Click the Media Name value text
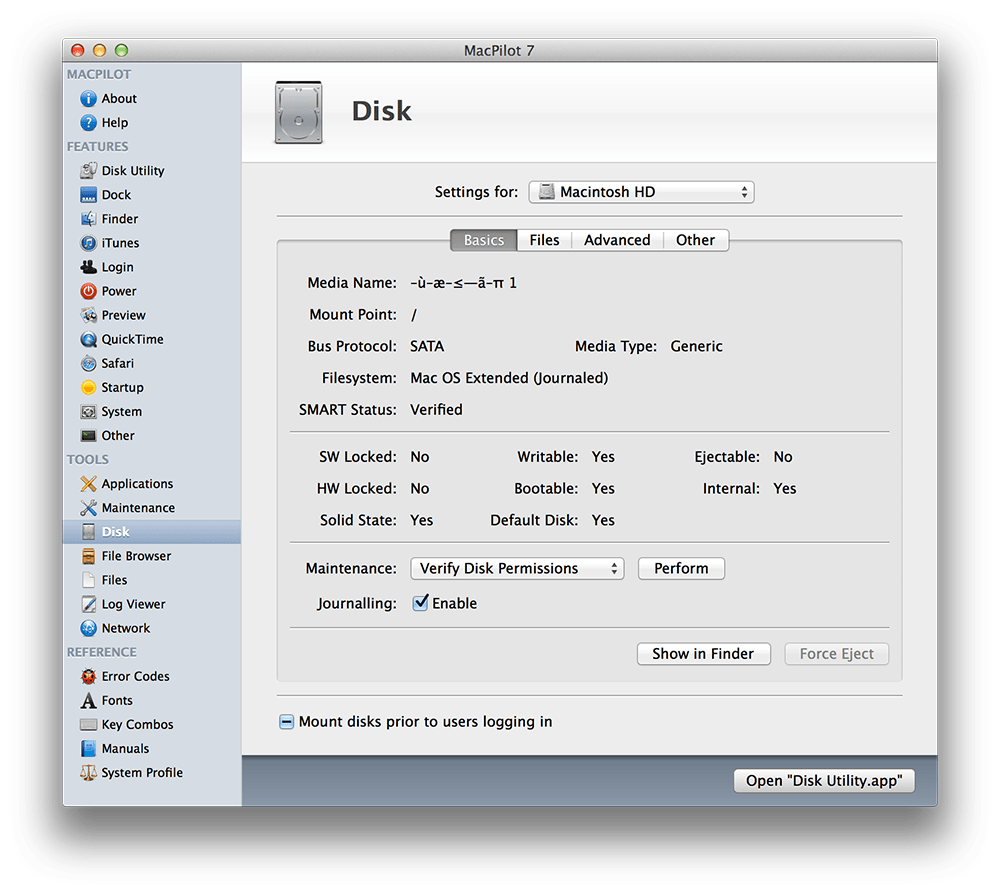Screen dimensions: 1000x893 tap(463, 283)
